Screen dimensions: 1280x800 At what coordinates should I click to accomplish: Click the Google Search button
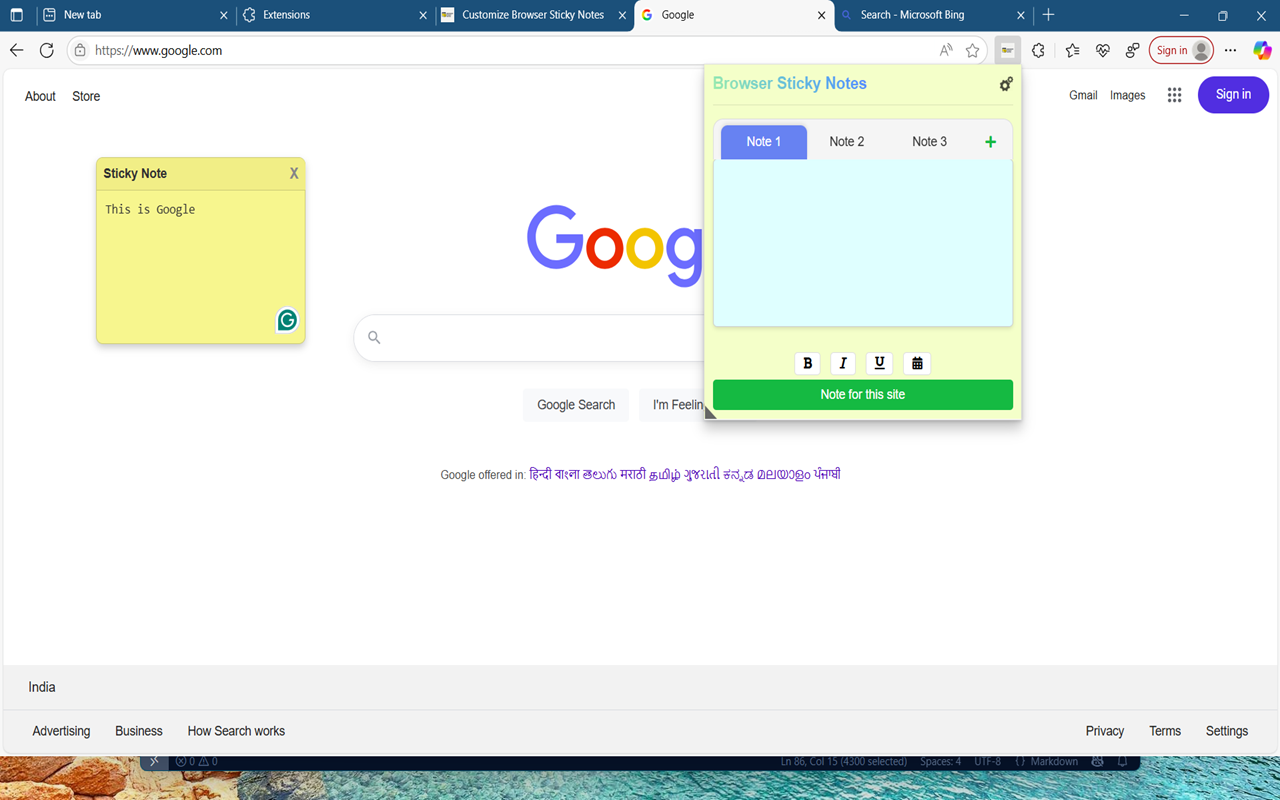tap(576, 405)
